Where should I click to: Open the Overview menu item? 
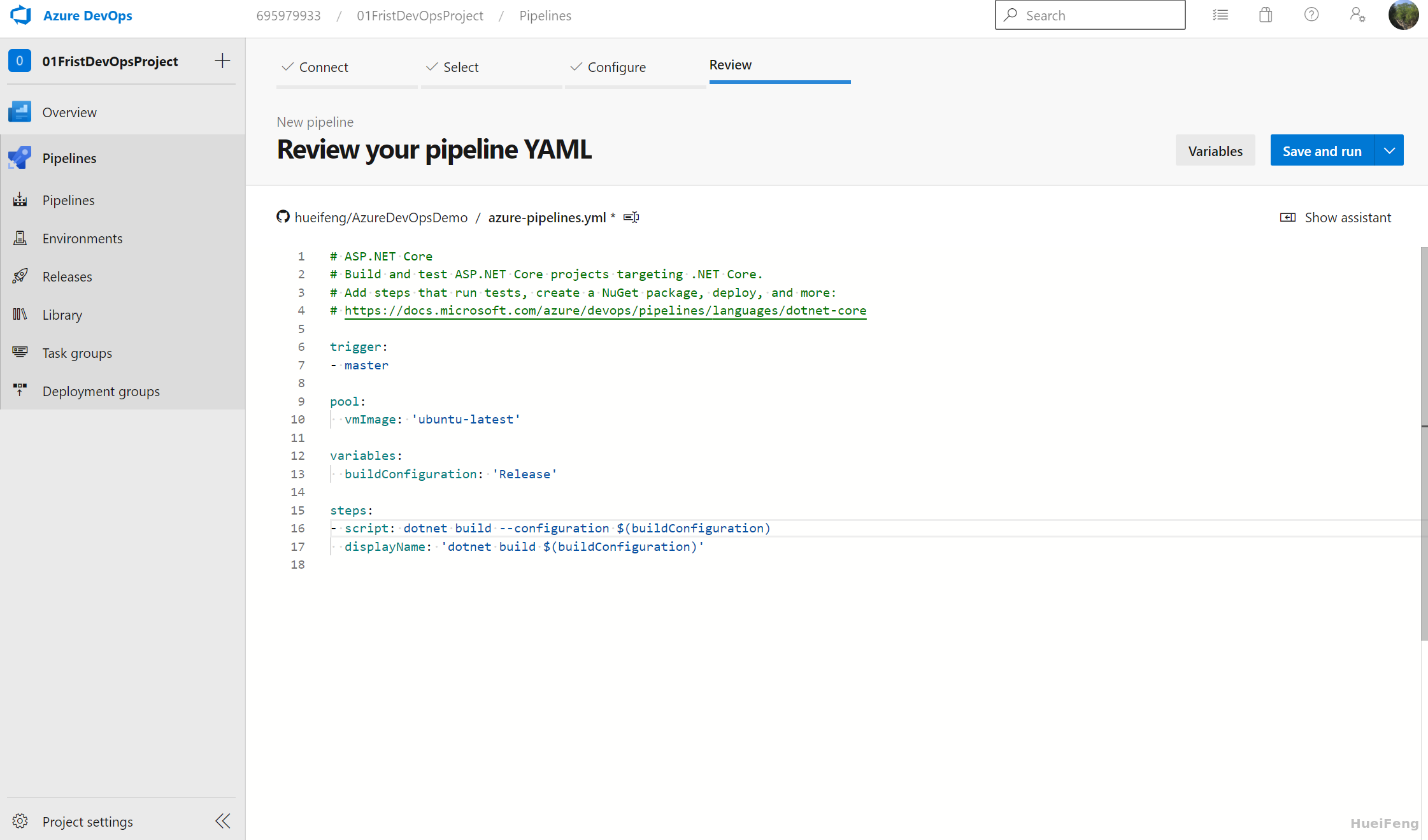[x=123, y=112]
